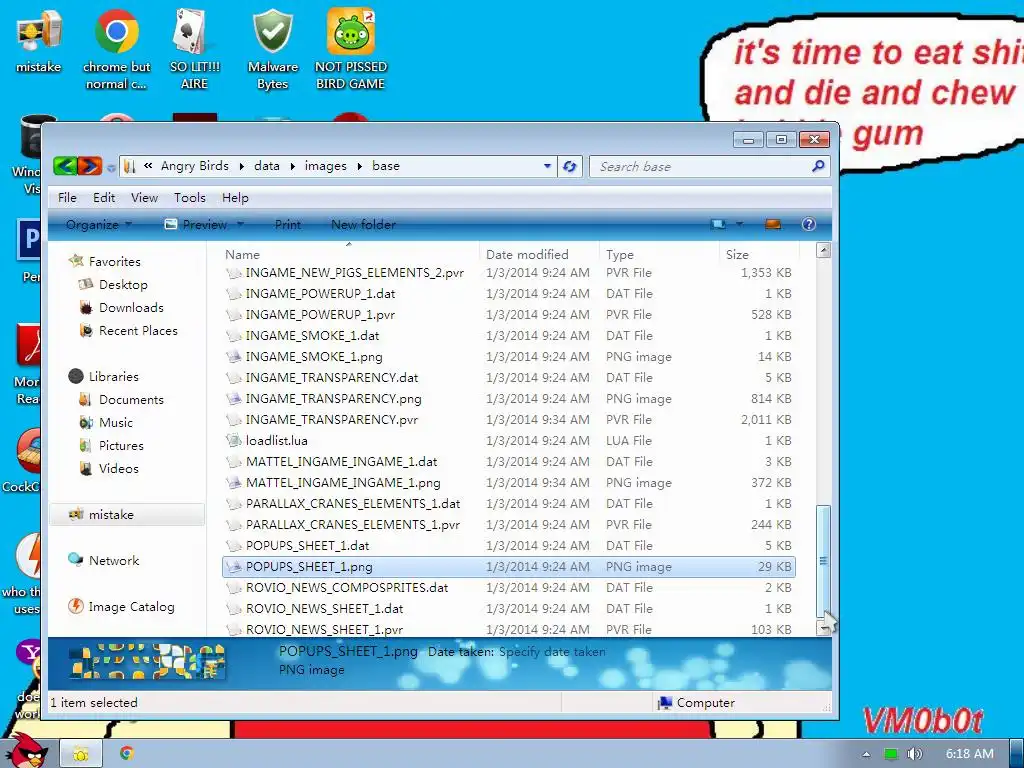The image size is (1024, 768).
Task: Open the view options dropdown arrow
Action: (739, 224)
